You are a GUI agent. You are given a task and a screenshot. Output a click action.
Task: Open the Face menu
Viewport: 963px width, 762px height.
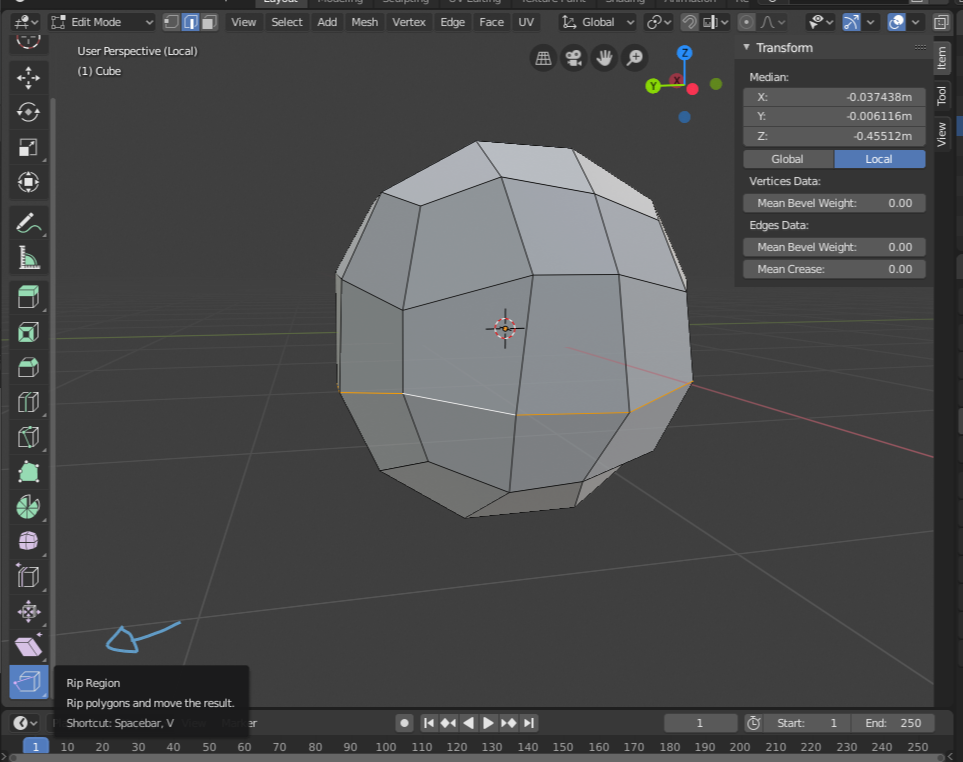491,23
